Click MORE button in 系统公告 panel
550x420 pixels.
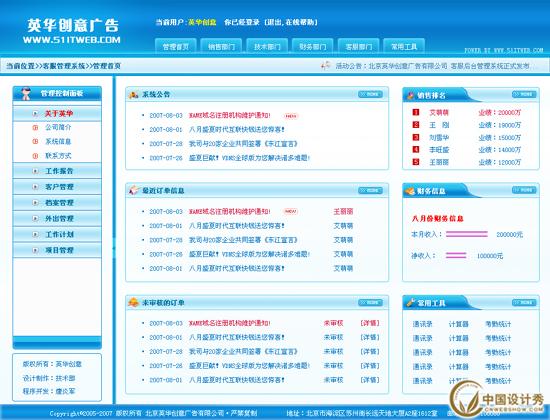pyautogui.click(x=370, y=94)
